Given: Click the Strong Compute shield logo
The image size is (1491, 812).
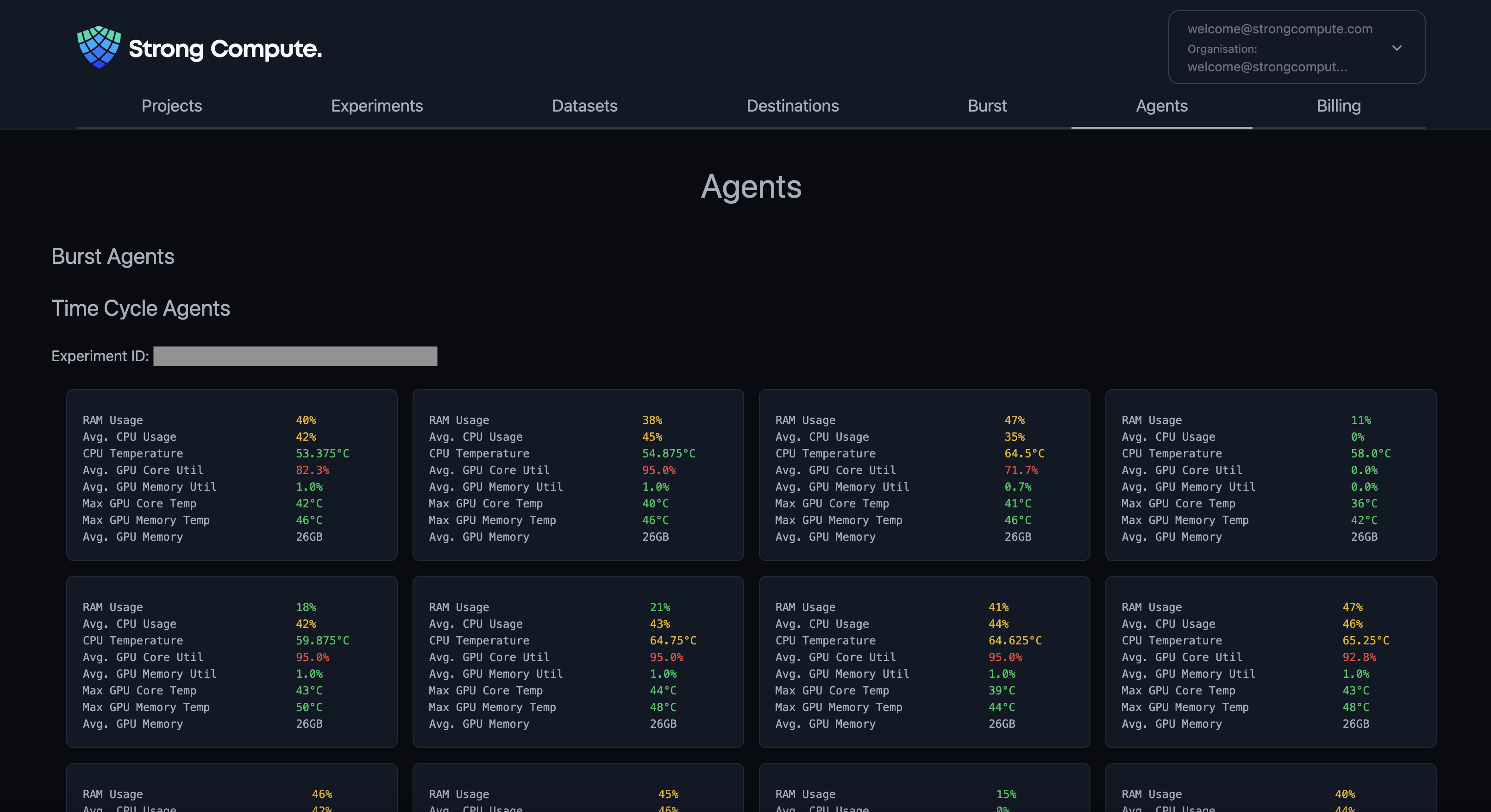Looking at the screenshot, I should tap(99, 48).
